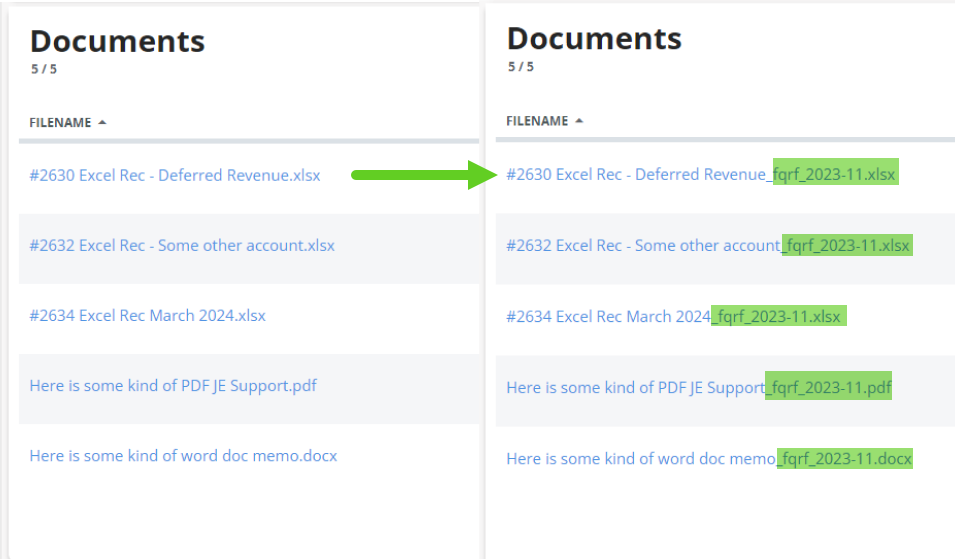Screen dimensions: 955x559
Task: Click the green-highlighted _fqrf_2023-11.pdf suffix
Action: point(829,387)
